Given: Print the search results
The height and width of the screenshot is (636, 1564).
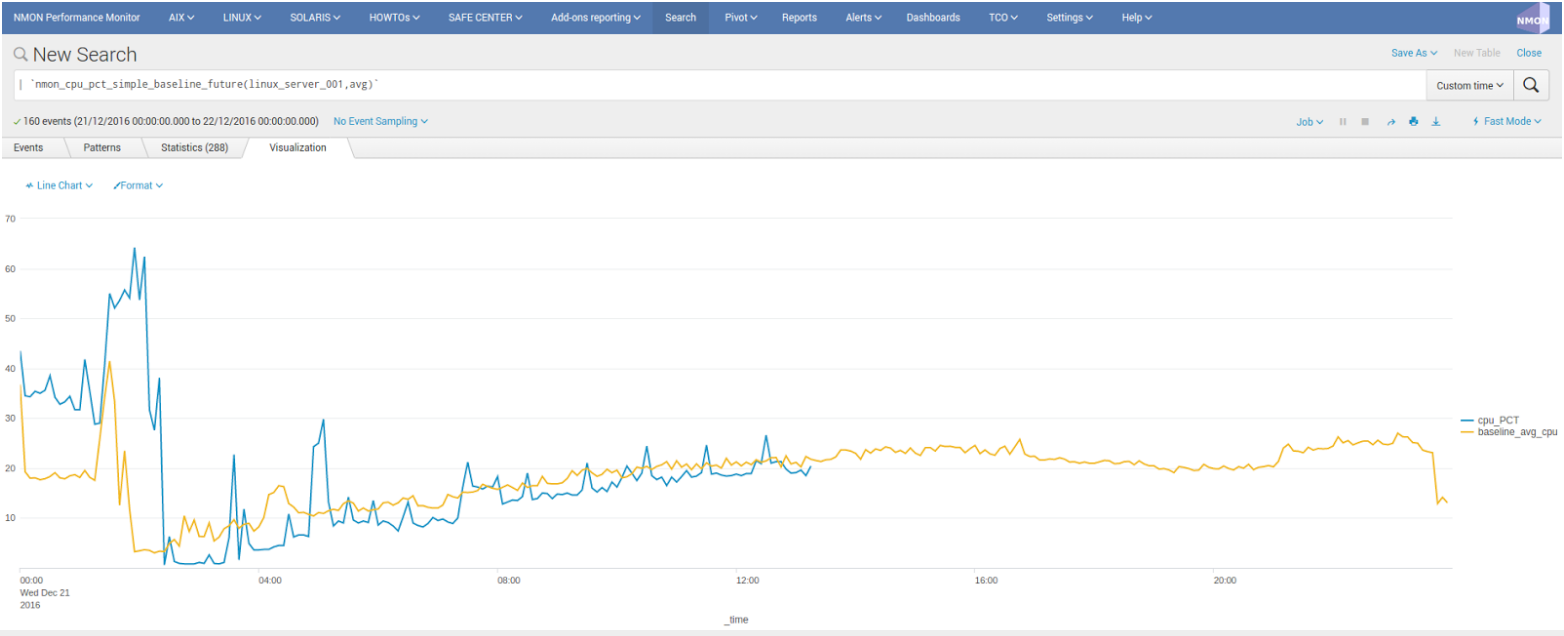Looking at the screenshot, I should pyautogui.click(x=1413, y=121).
